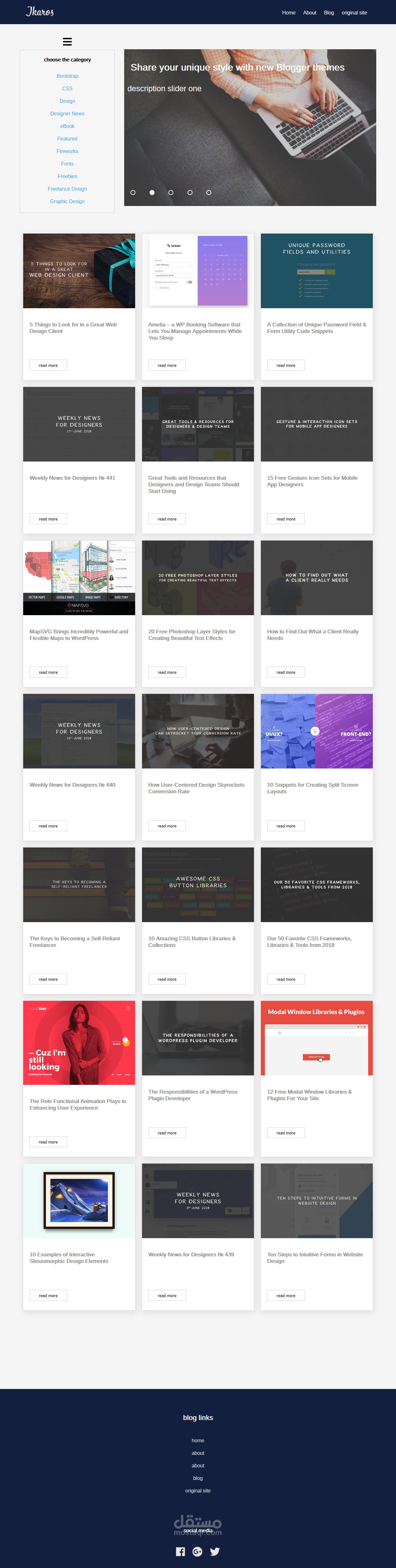The image size is (396, 1568).
Task: Read more on Self-Reliant Freelancer post
Action: pyautogui.click(x=48, y=979)
